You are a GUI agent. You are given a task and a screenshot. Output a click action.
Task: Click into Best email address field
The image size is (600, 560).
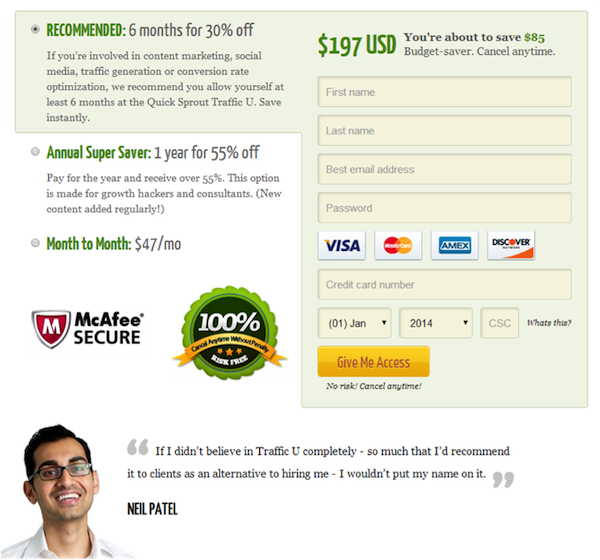tap(445, 169)
